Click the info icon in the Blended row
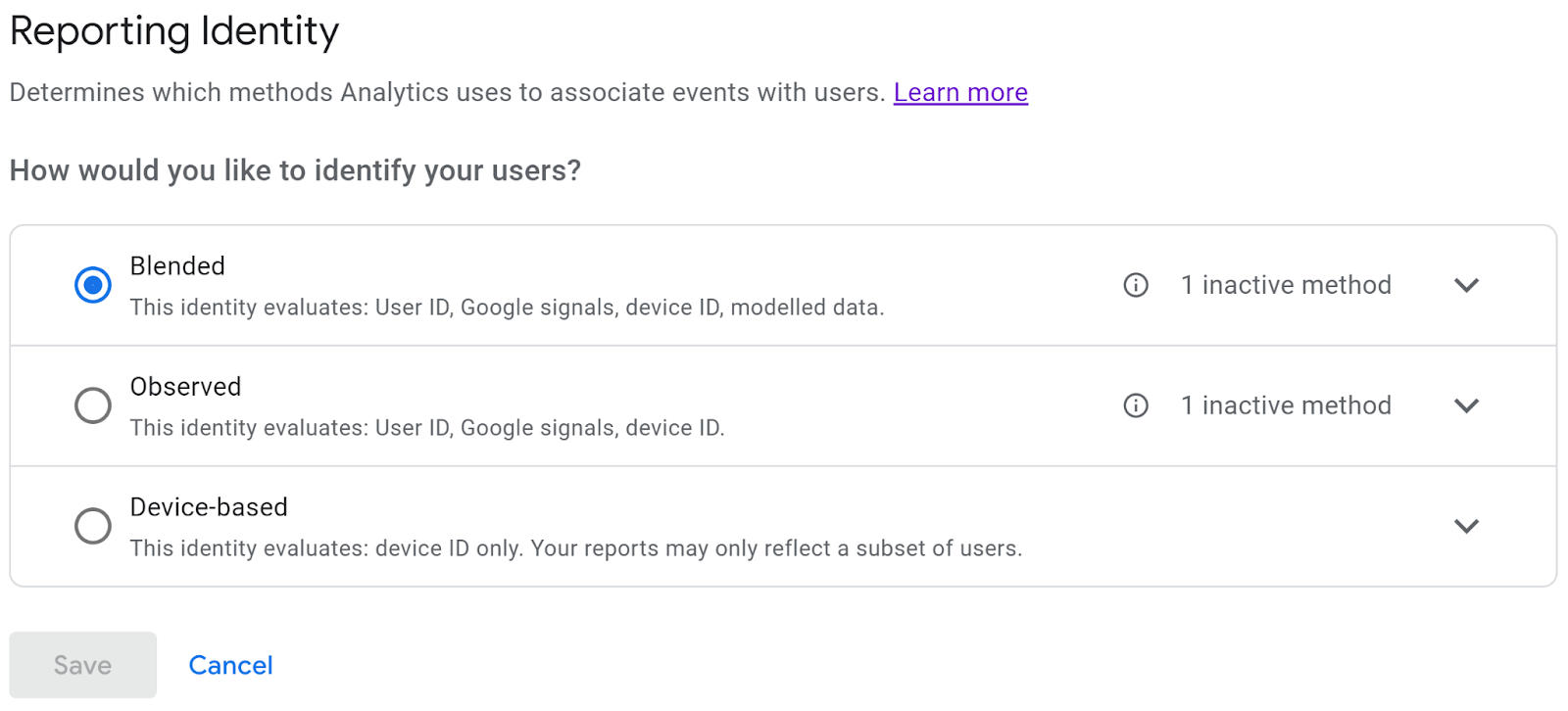 click(1136, 285)
